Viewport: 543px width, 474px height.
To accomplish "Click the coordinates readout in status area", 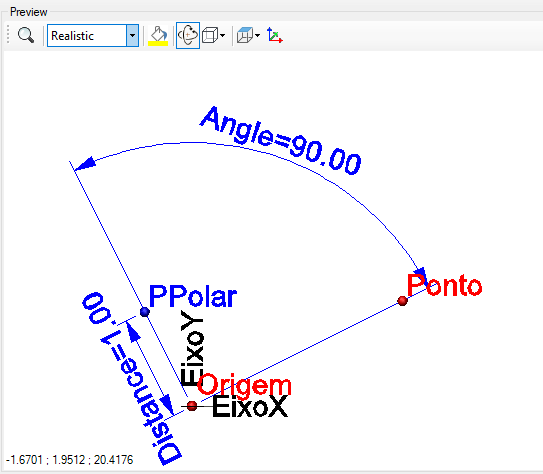I will [70, 460].
